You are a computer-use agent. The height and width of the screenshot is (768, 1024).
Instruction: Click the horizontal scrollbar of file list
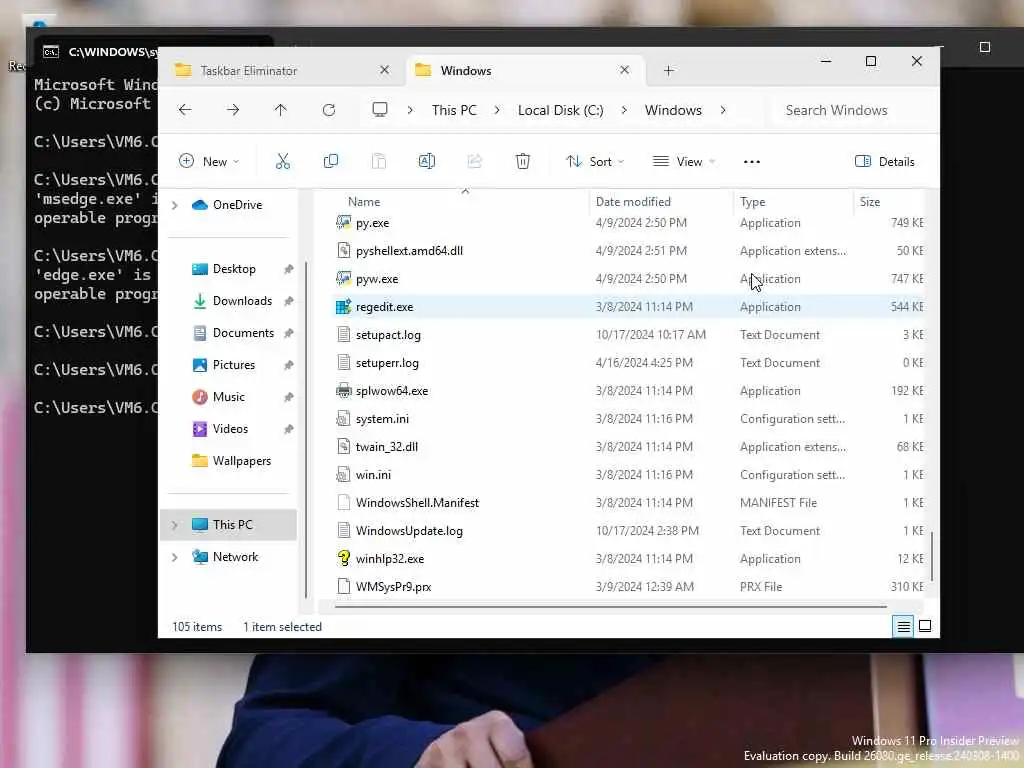[x=611, y=607]
